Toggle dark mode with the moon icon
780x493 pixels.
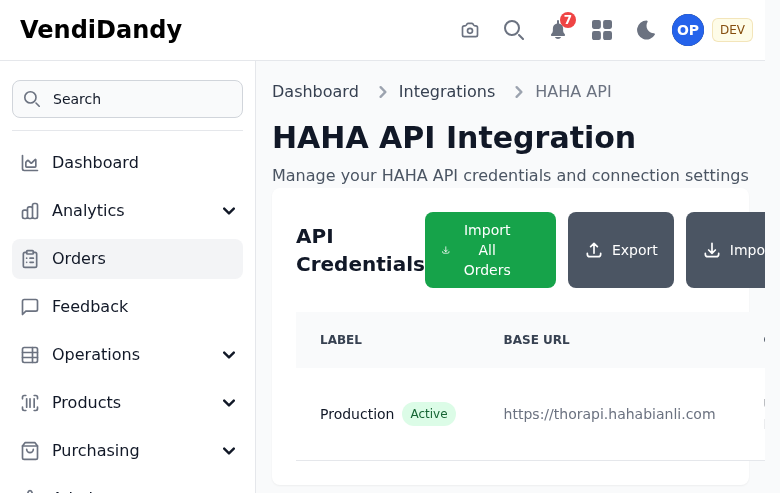[646, 30]
